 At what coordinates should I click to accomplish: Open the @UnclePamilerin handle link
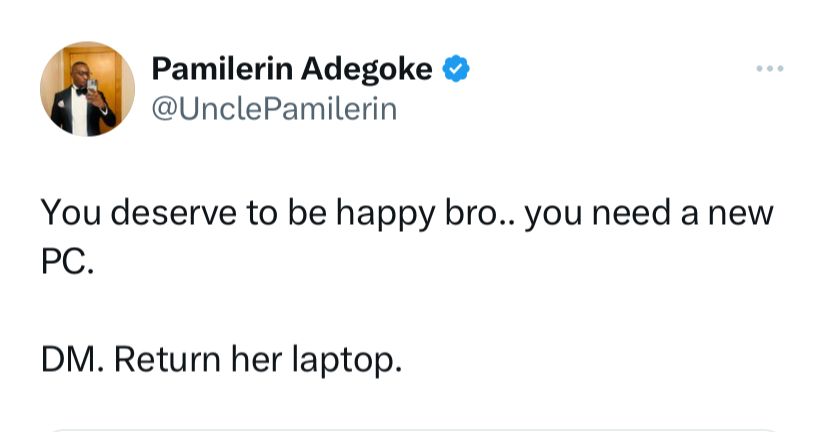point(273,108)
